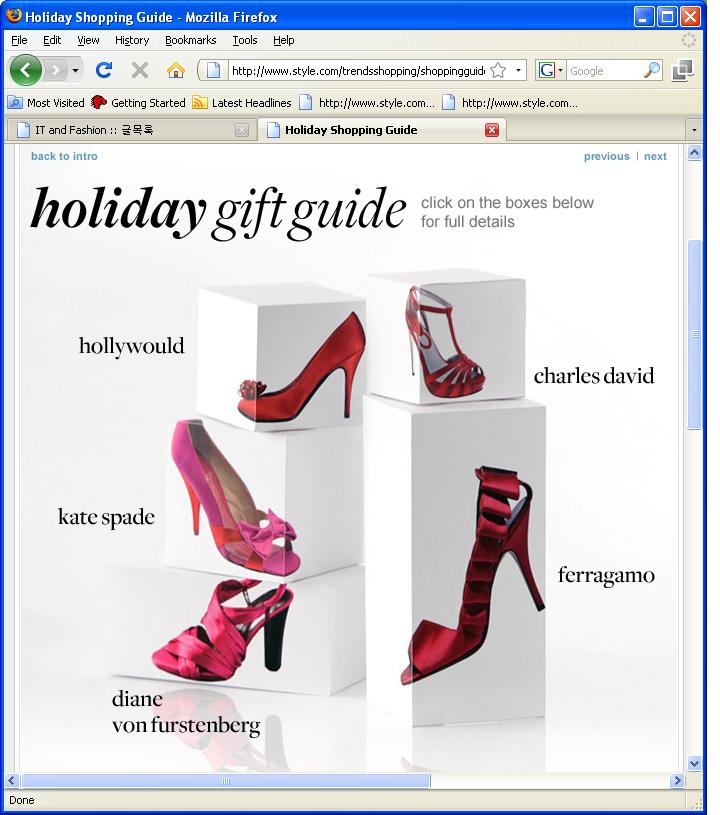Close the Holiday Shopping Guide tab
This screenshot has height=815, width=720.
pos(492,130)
